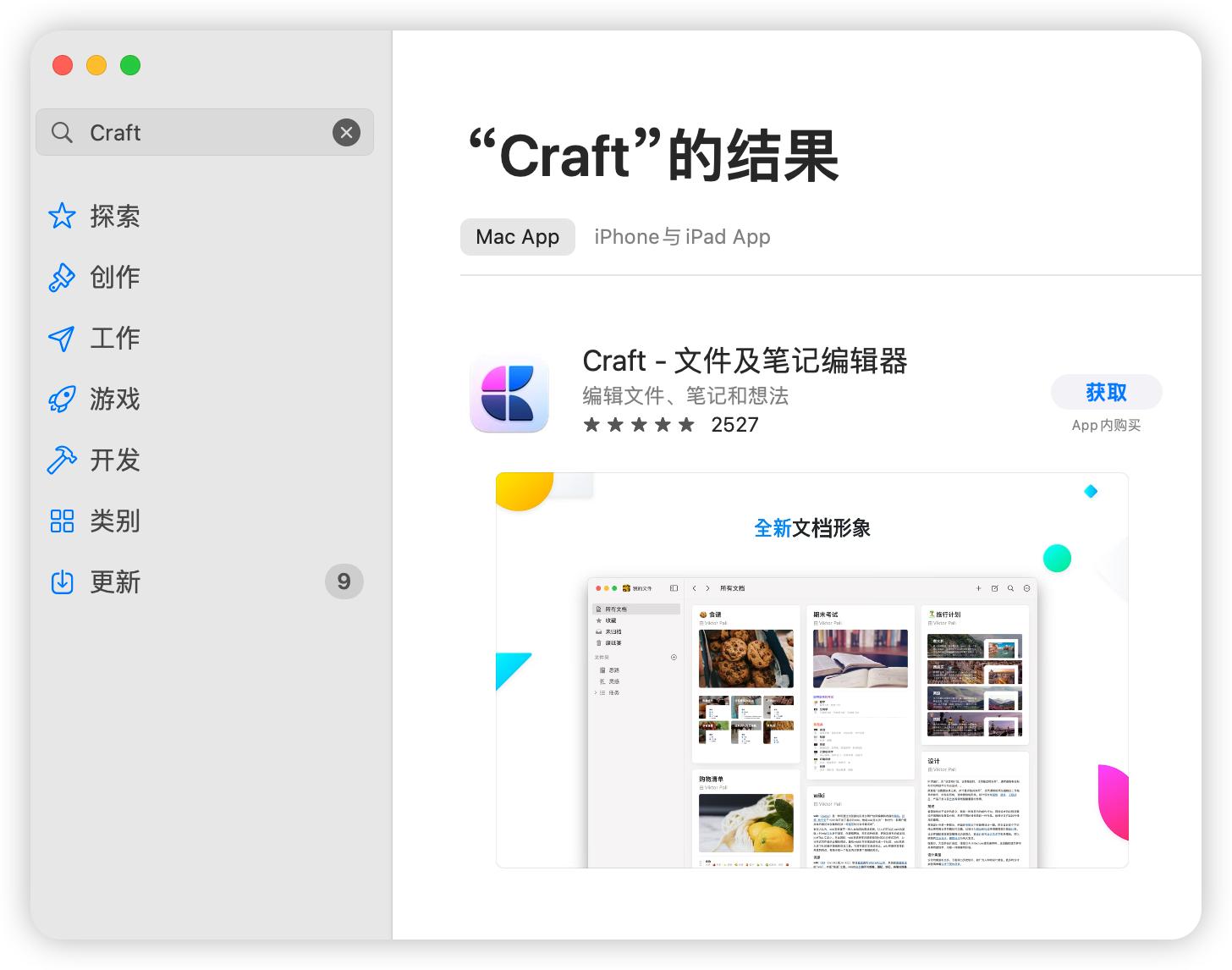Clear search with the X icon
This screenshot has height=970, width=1232.
pos(346,132)
